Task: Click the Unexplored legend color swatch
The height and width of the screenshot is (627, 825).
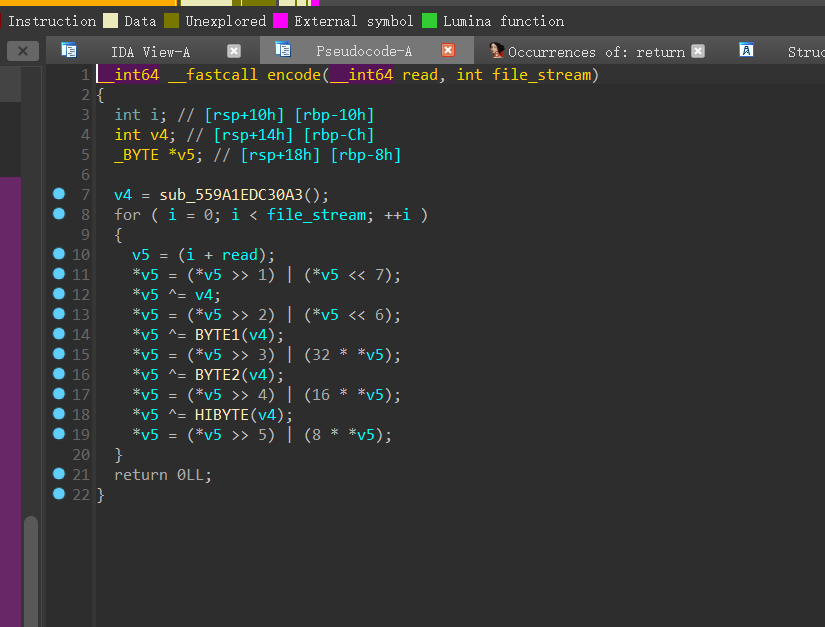Action: tap(172, 21)
